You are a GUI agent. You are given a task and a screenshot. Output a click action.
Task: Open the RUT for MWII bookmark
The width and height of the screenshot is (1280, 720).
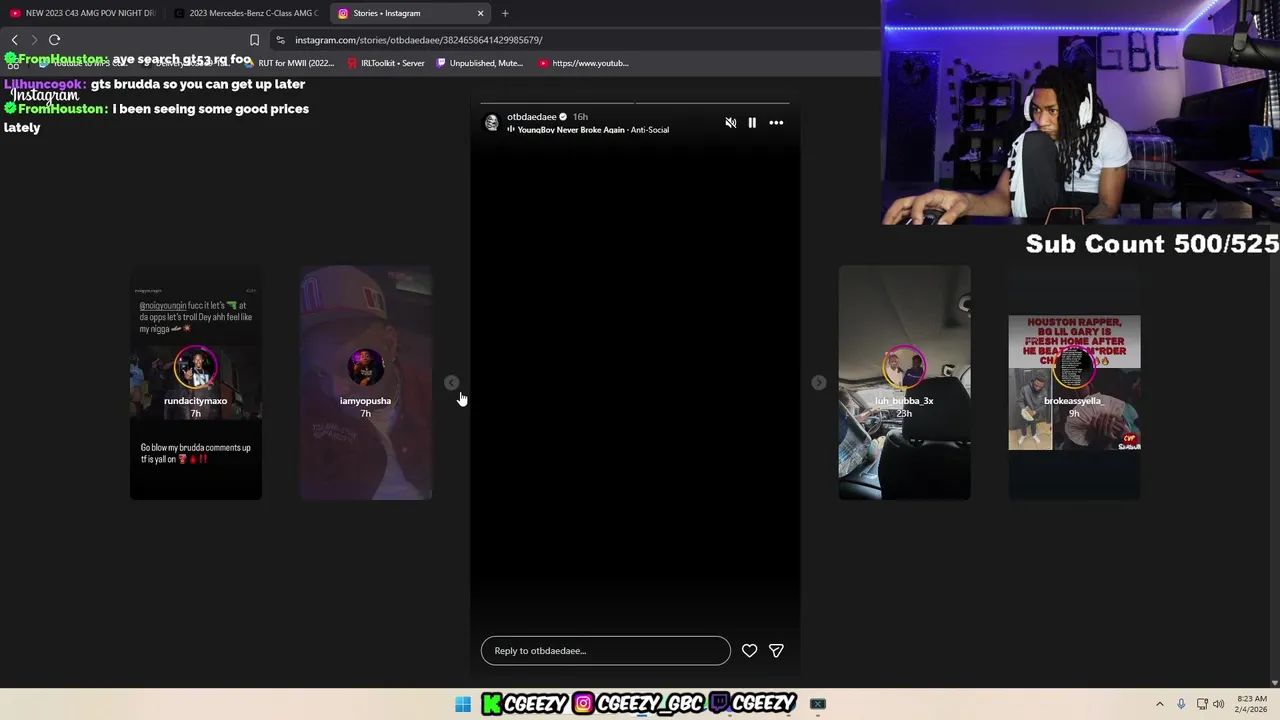coord(288,63)
